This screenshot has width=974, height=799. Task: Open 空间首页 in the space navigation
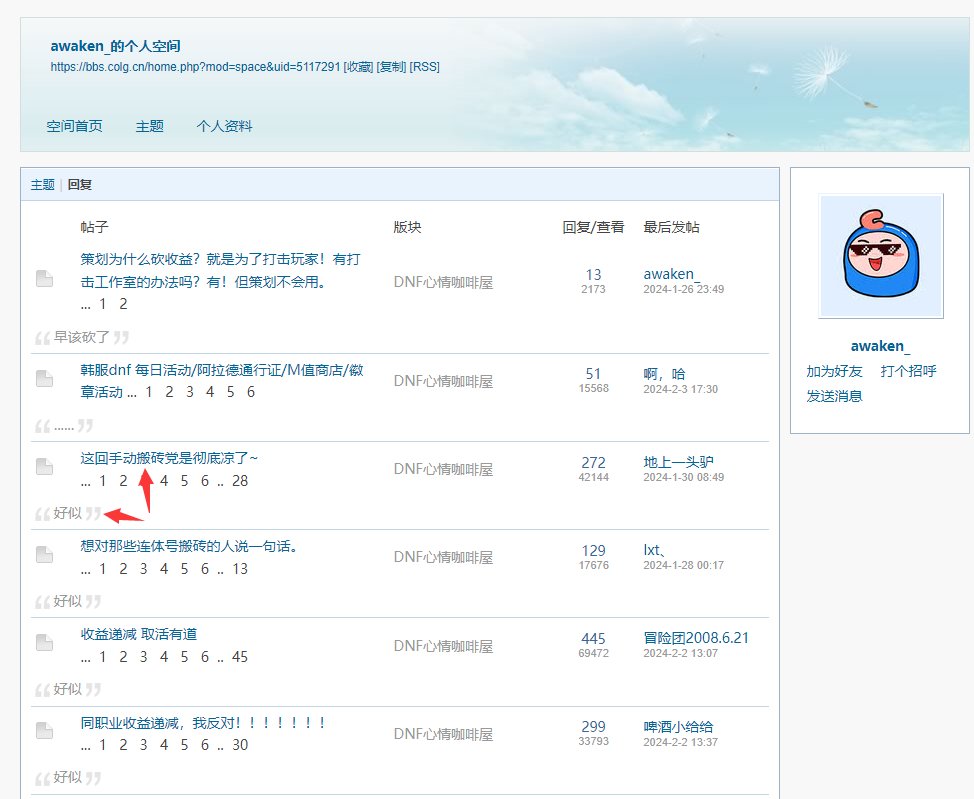74,127
